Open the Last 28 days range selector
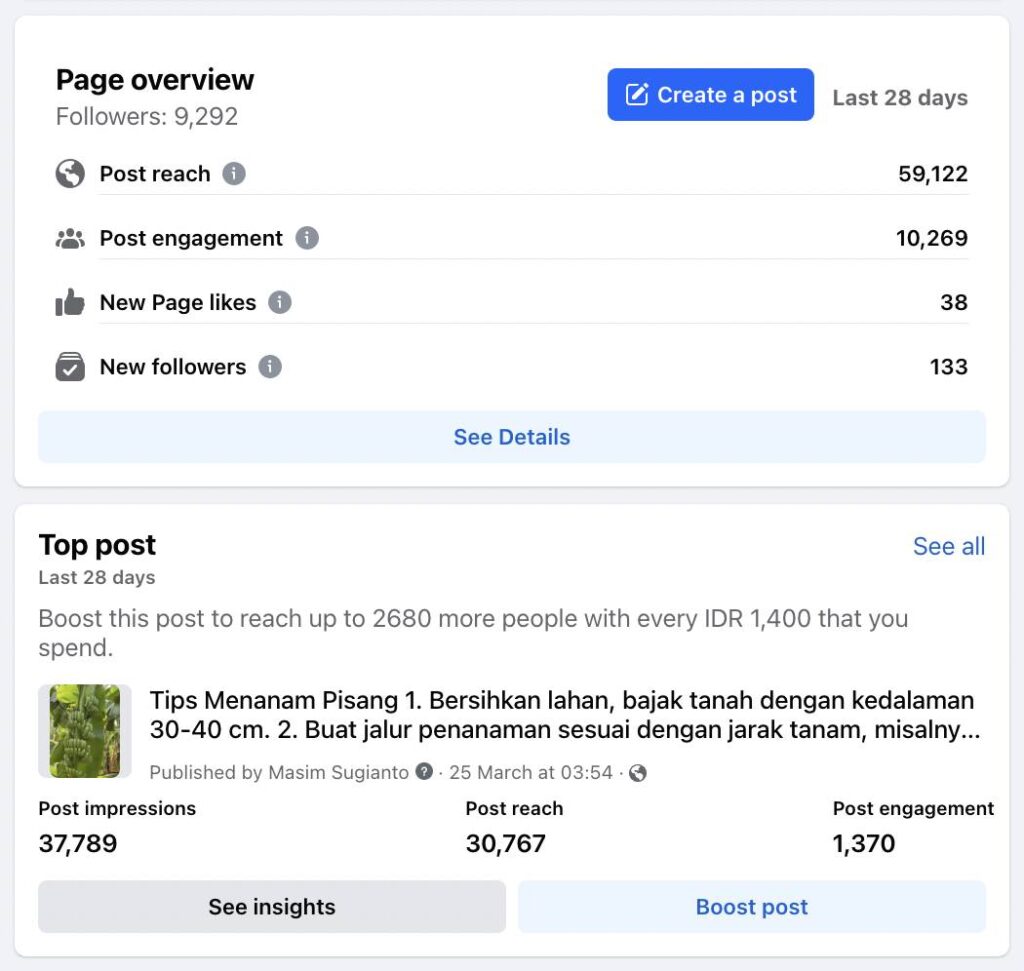 pyautogui.click(x=900, y=98)
